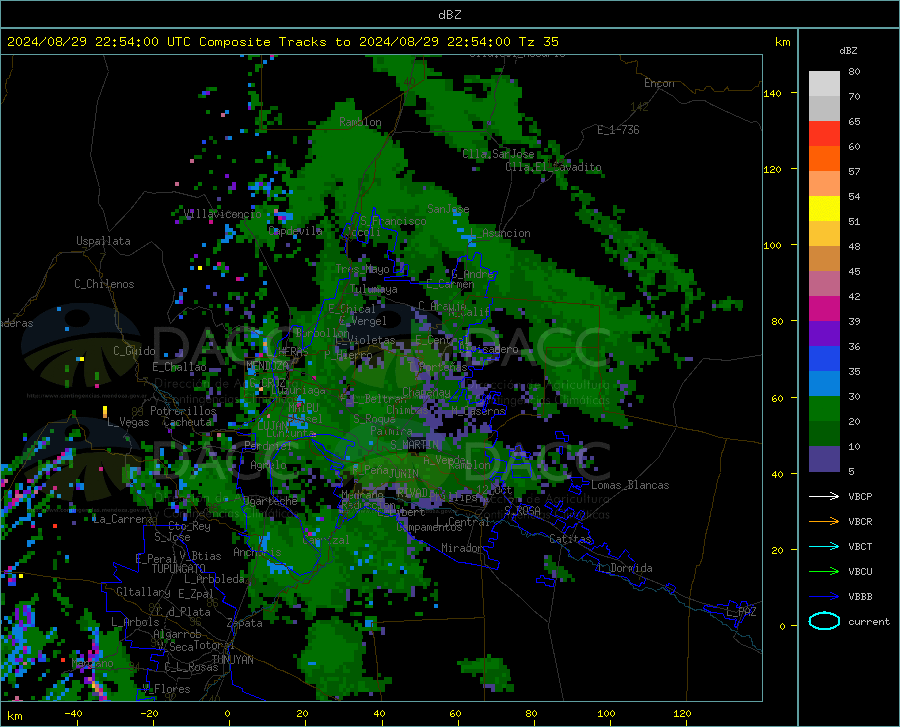Image resolution: width=900 pixels, height=727 pixels.
Task: Click the legend's dBZ heading
Action: pos(848,51)
